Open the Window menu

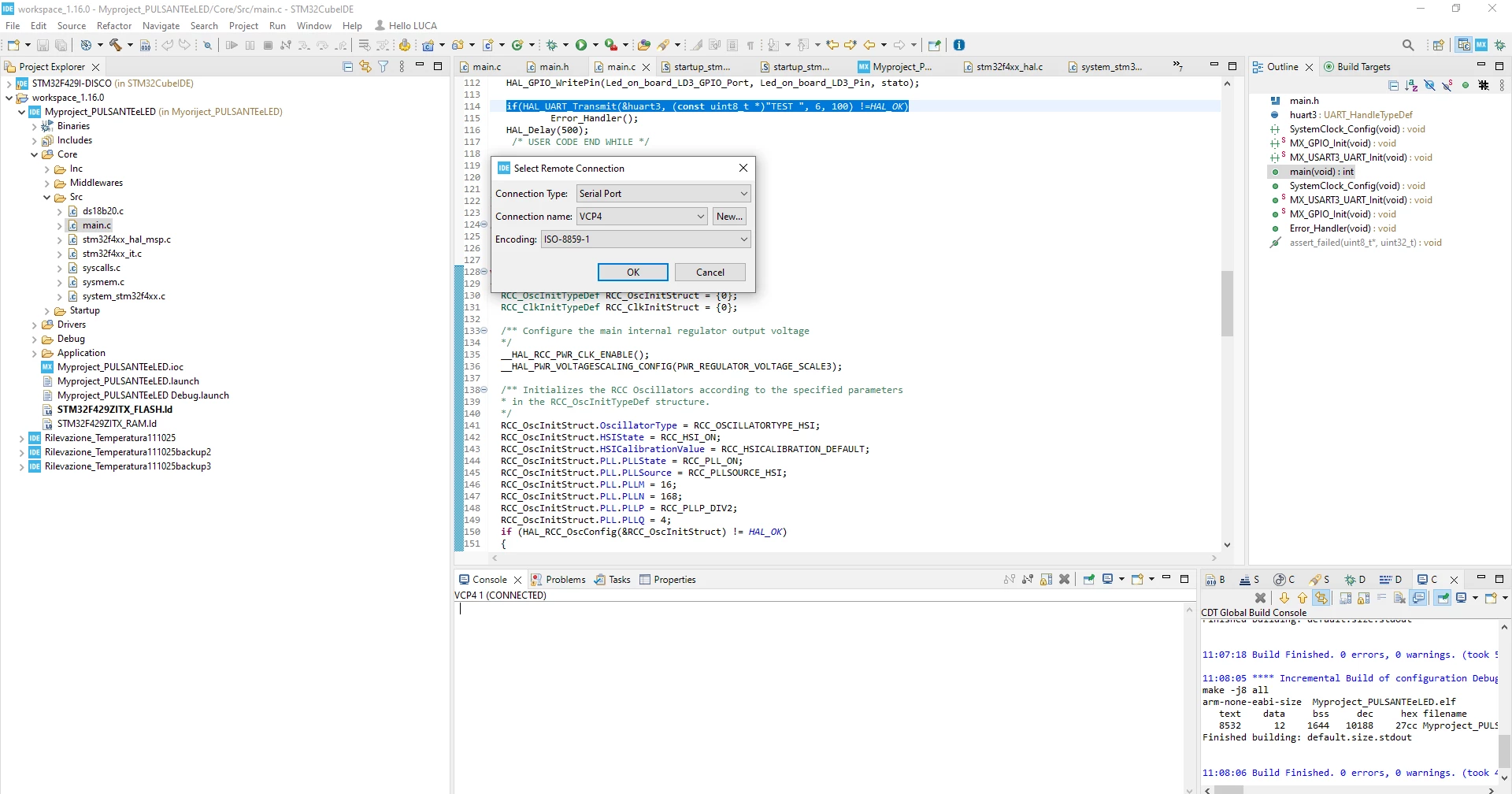pyautogui.click(x=314, y=26)
